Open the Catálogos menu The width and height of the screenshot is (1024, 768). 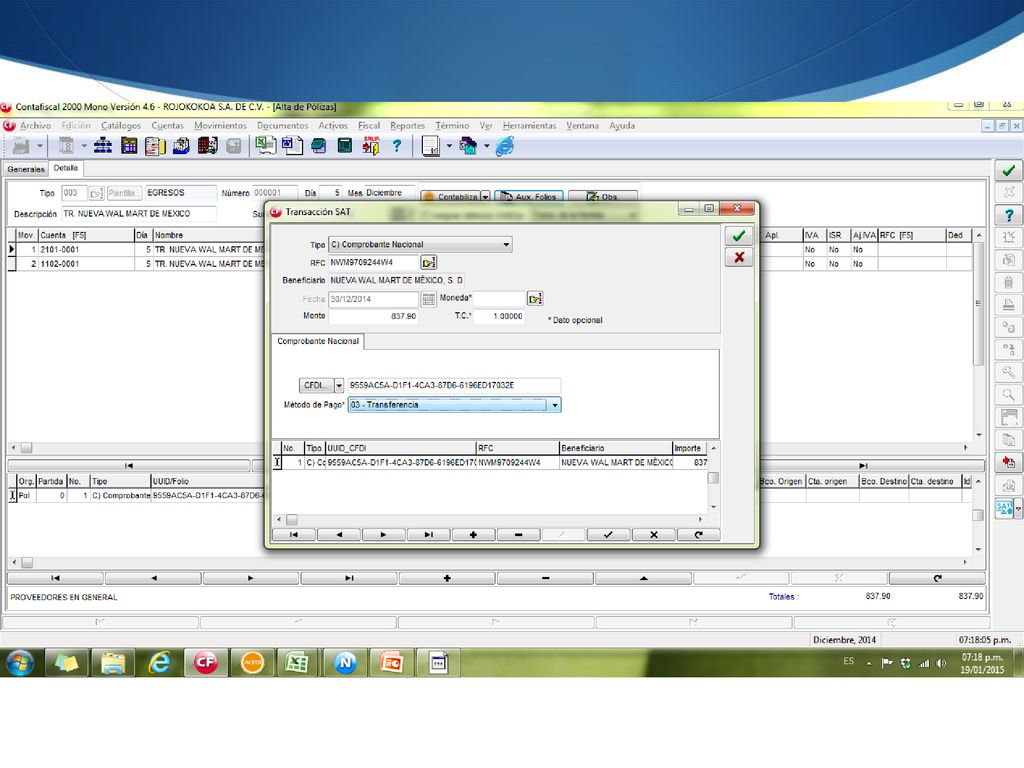point(121,125)
